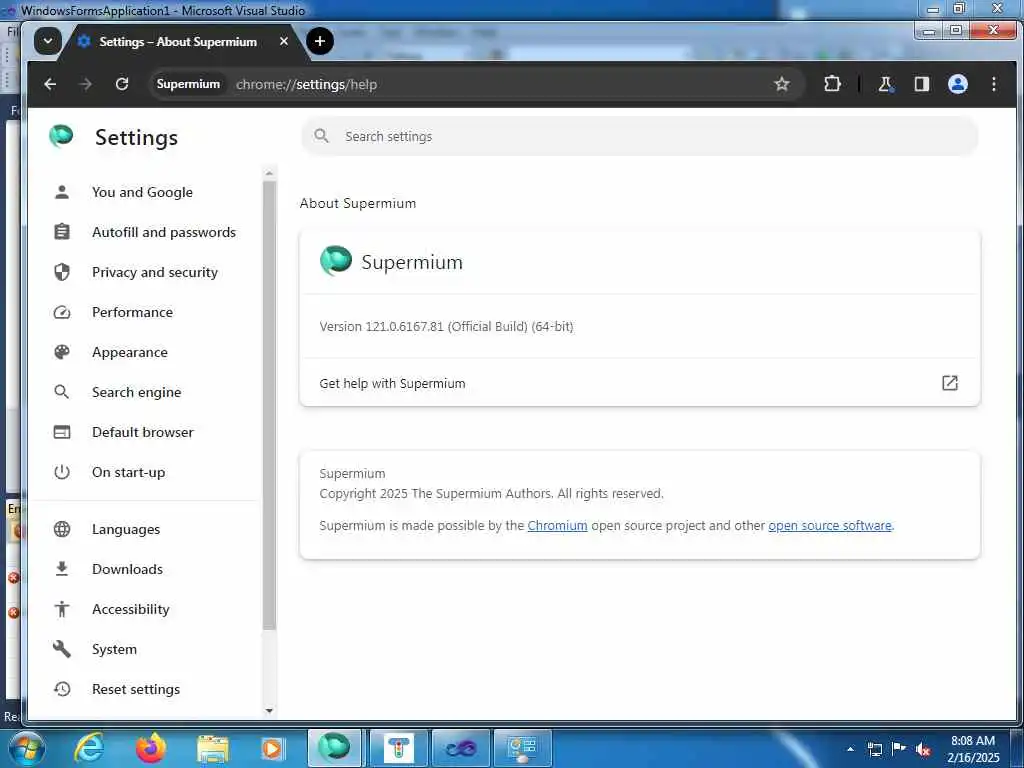Click the Reset settings history icon
The height and width of the screenshot is (768, 1024).
pos(62,689)
